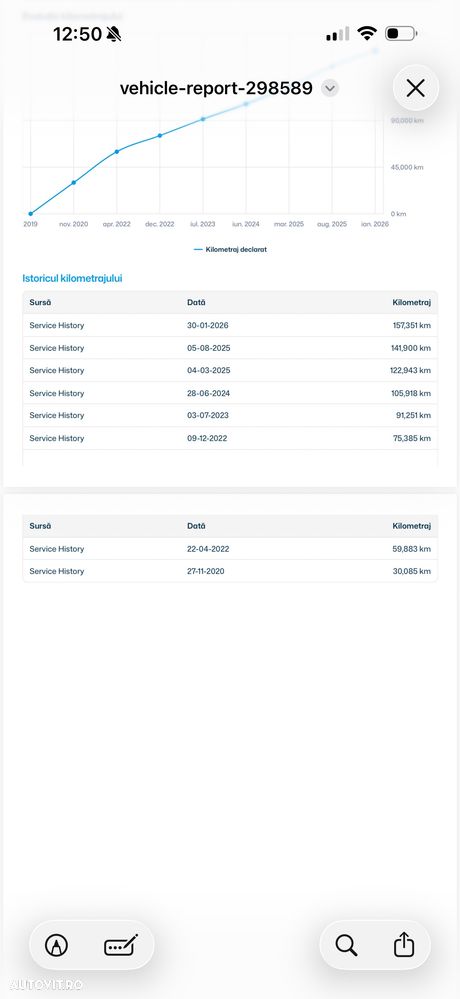Select the nov. 2020 point on chart
This screenshot has width=460, height=999.
[74, 183]
